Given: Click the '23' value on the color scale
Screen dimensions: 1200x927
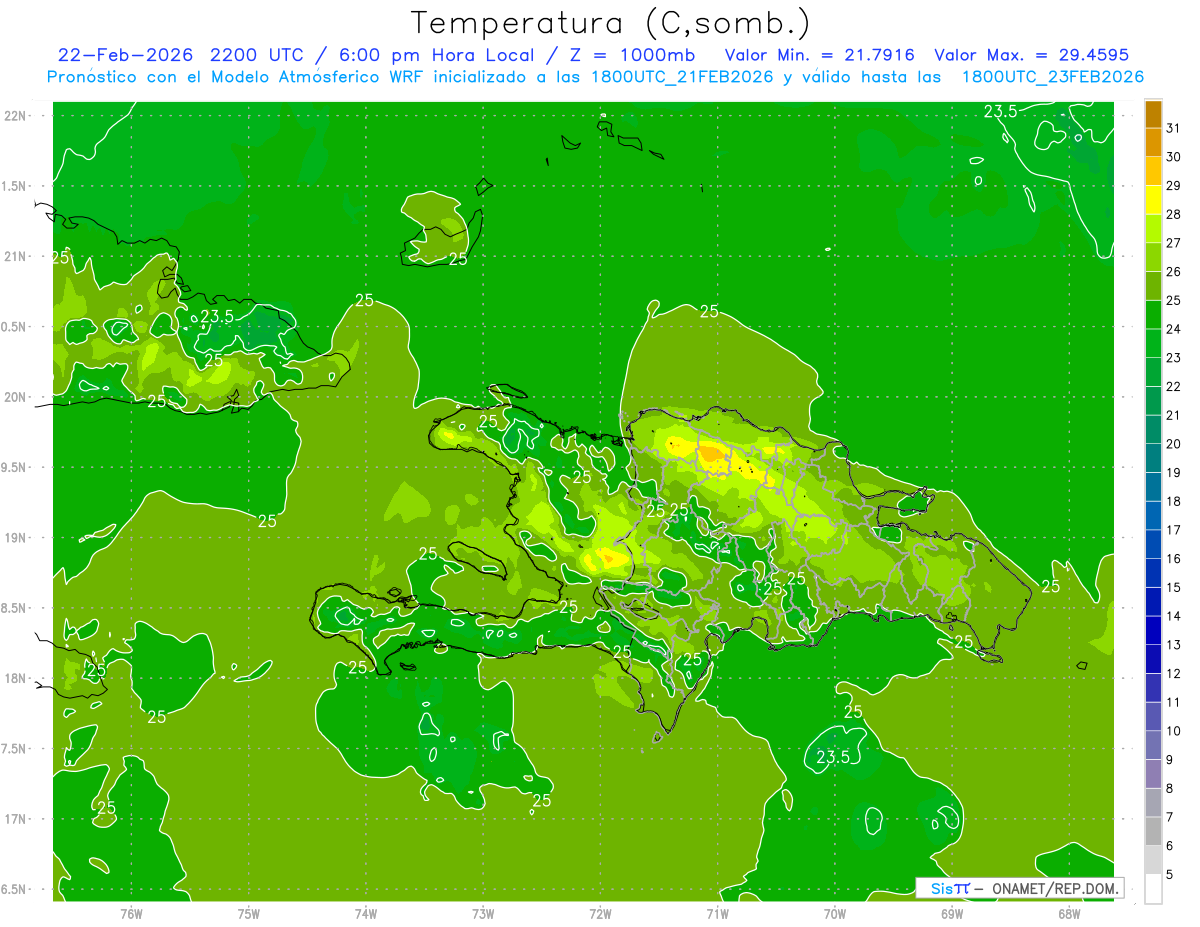Looking at the screenshot, I should pos(1174,358).
